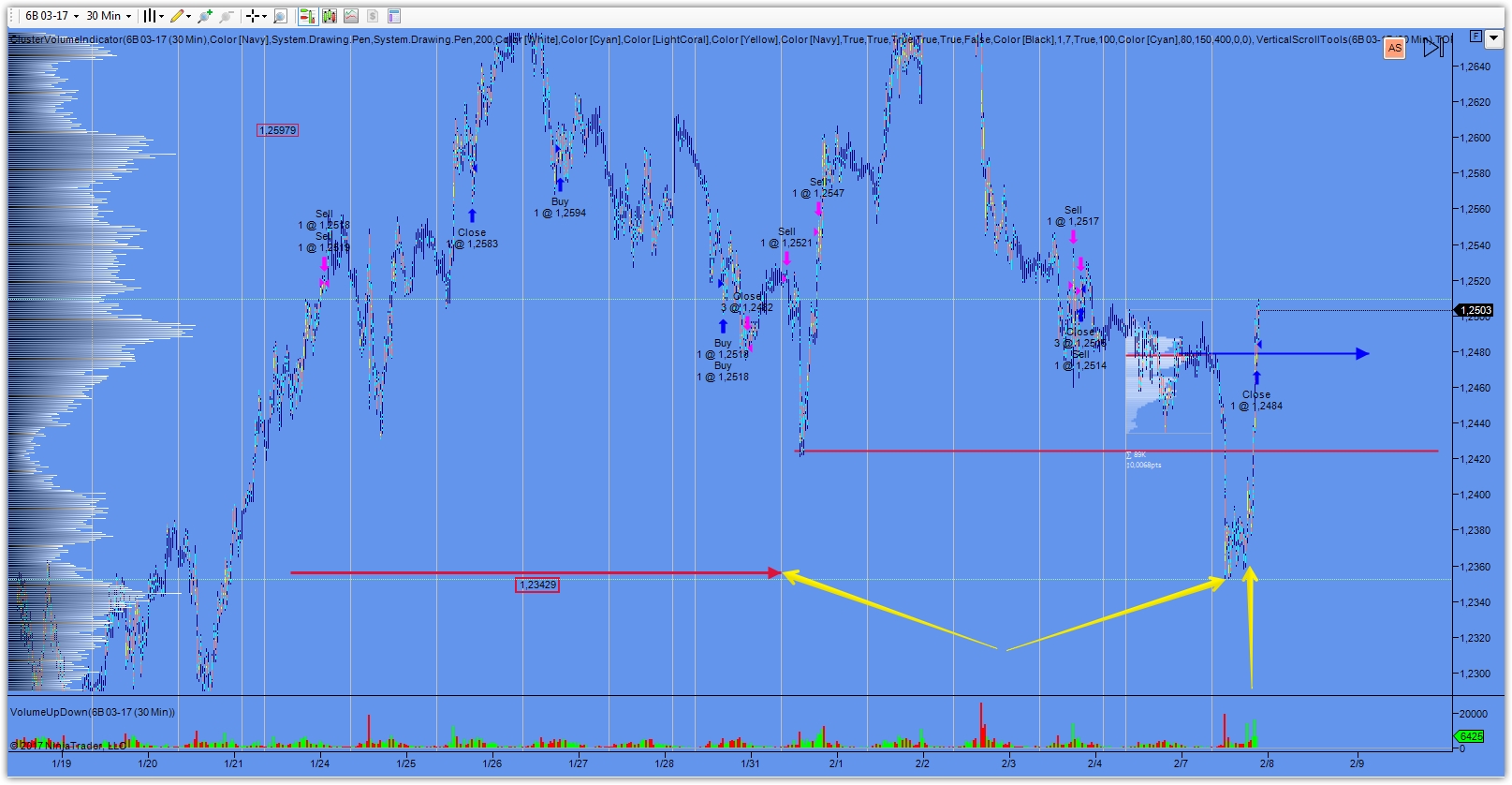Click the Sell 1 @ 1,2521 label
Image resolution: width=1512 pixels, height=785 pixels.
pyautogui.click(x=786, y=237)
